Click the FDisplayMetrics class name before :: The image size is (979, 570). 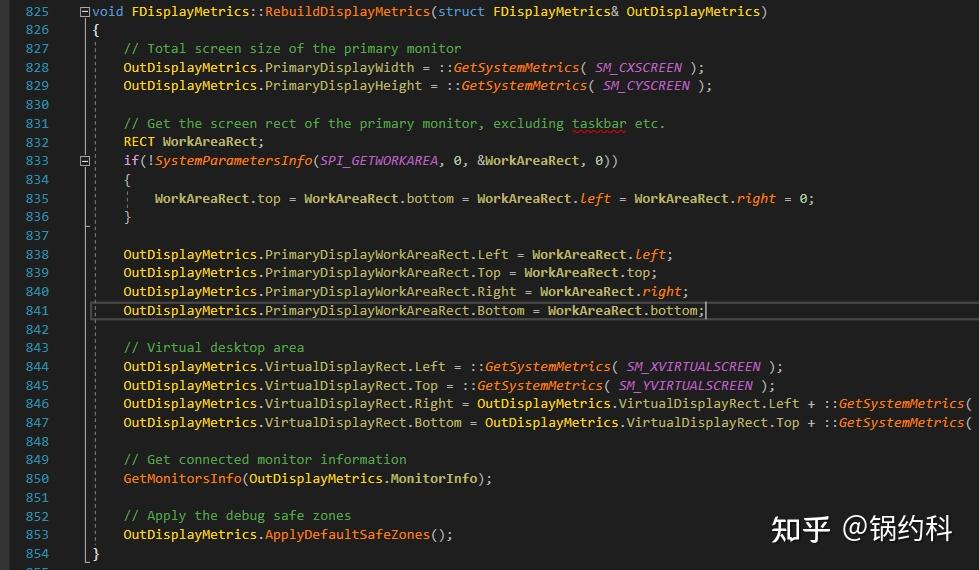pos(190,11)
